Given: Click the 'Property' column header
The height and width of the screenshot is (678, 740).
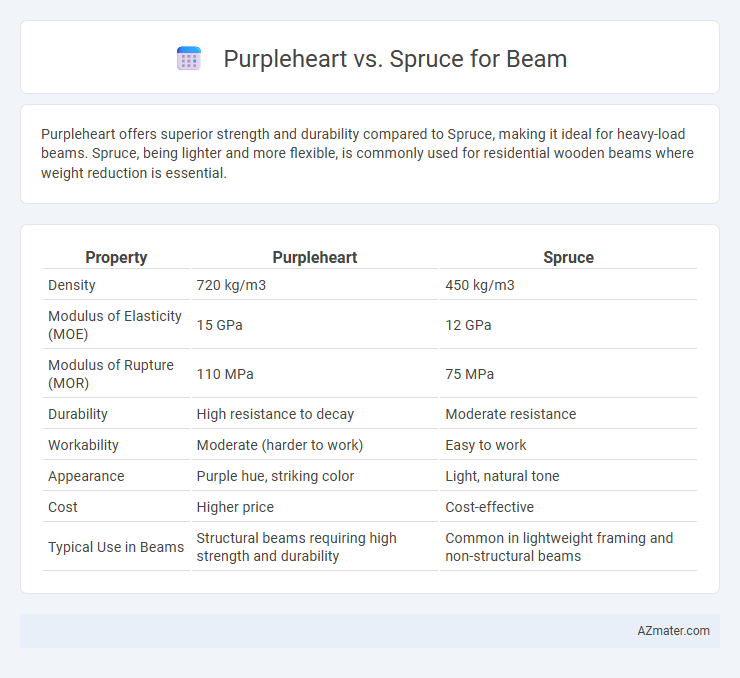Looking at the screenshot, I should [116, 257].
